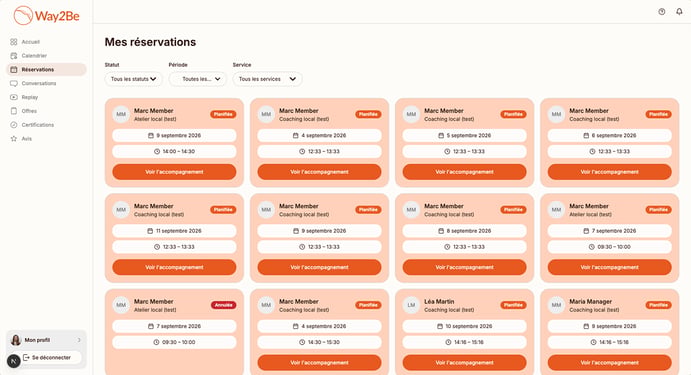Go to Accueil in sidebar
The width and height of the screenshot is (691, 375).
[46, 42]
